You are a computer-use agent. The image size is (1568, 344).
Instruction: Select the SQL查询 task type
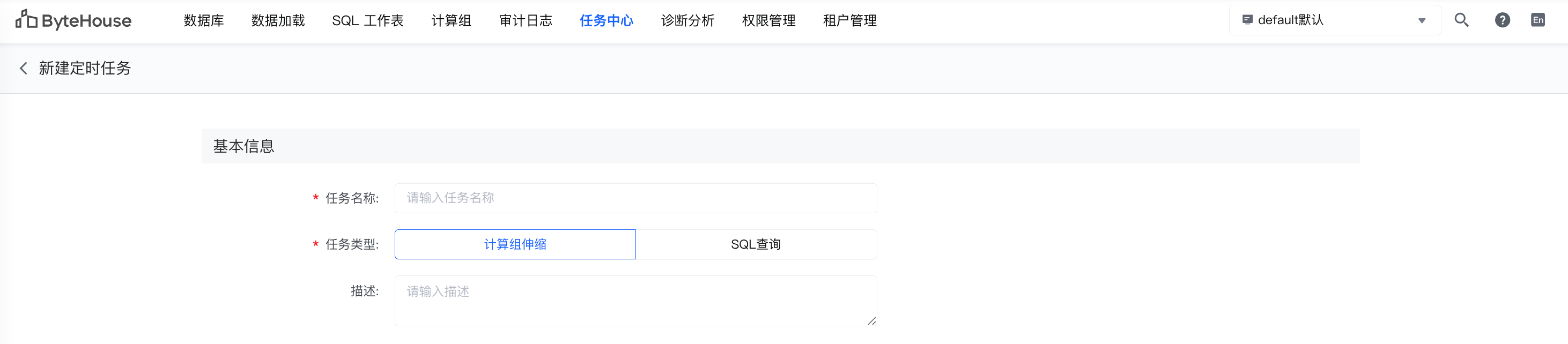[756, 244]
